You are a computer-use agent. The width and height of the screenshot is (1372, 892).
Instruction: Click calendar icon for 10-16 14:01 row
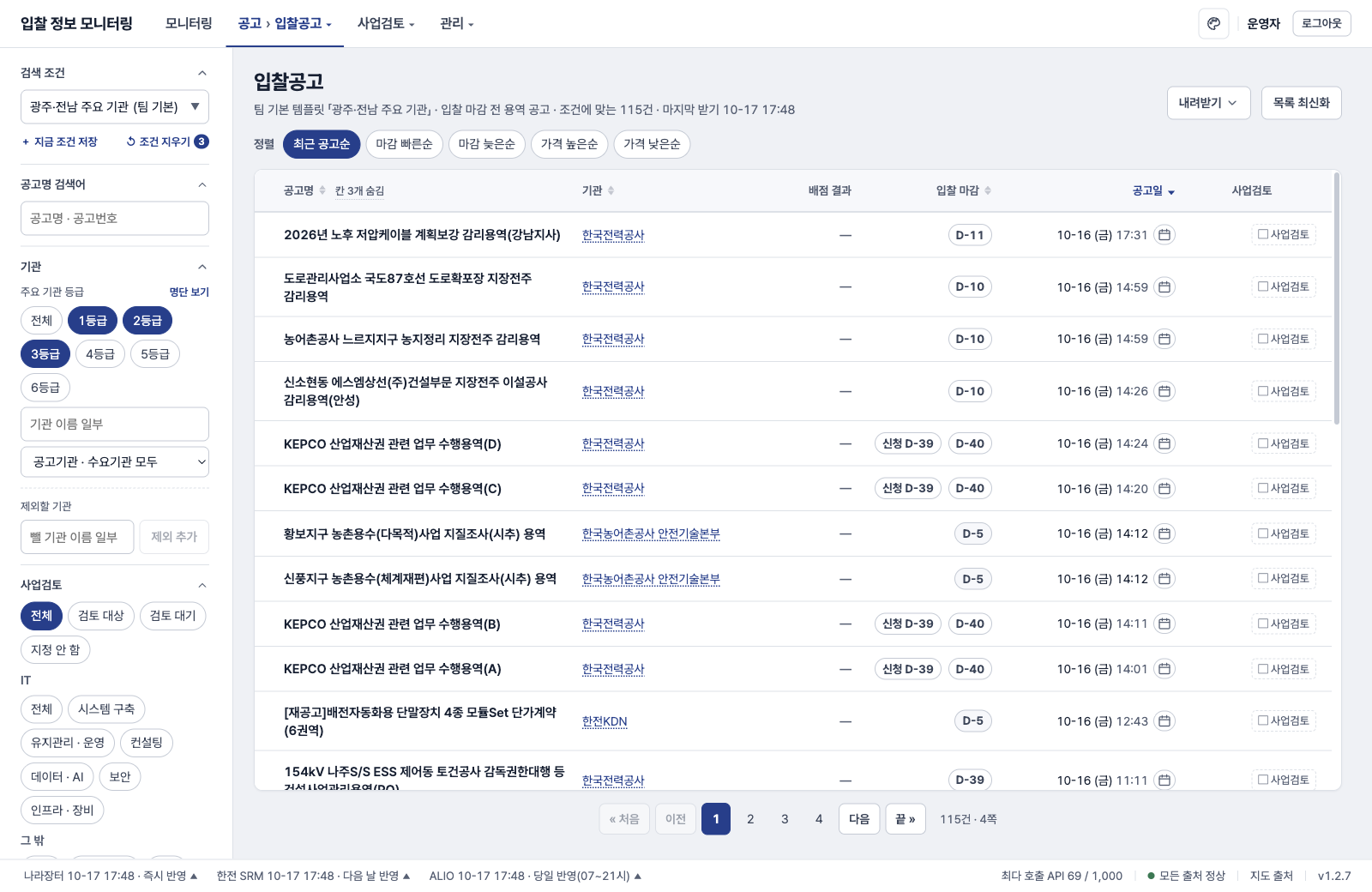pos(1164,669)
